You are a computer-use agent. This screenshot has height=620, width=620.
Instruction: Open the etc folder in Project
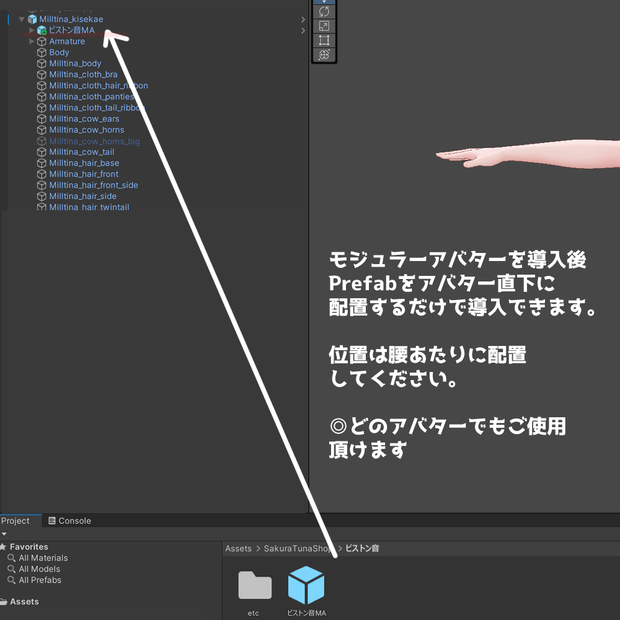click(x=255, y=585)
